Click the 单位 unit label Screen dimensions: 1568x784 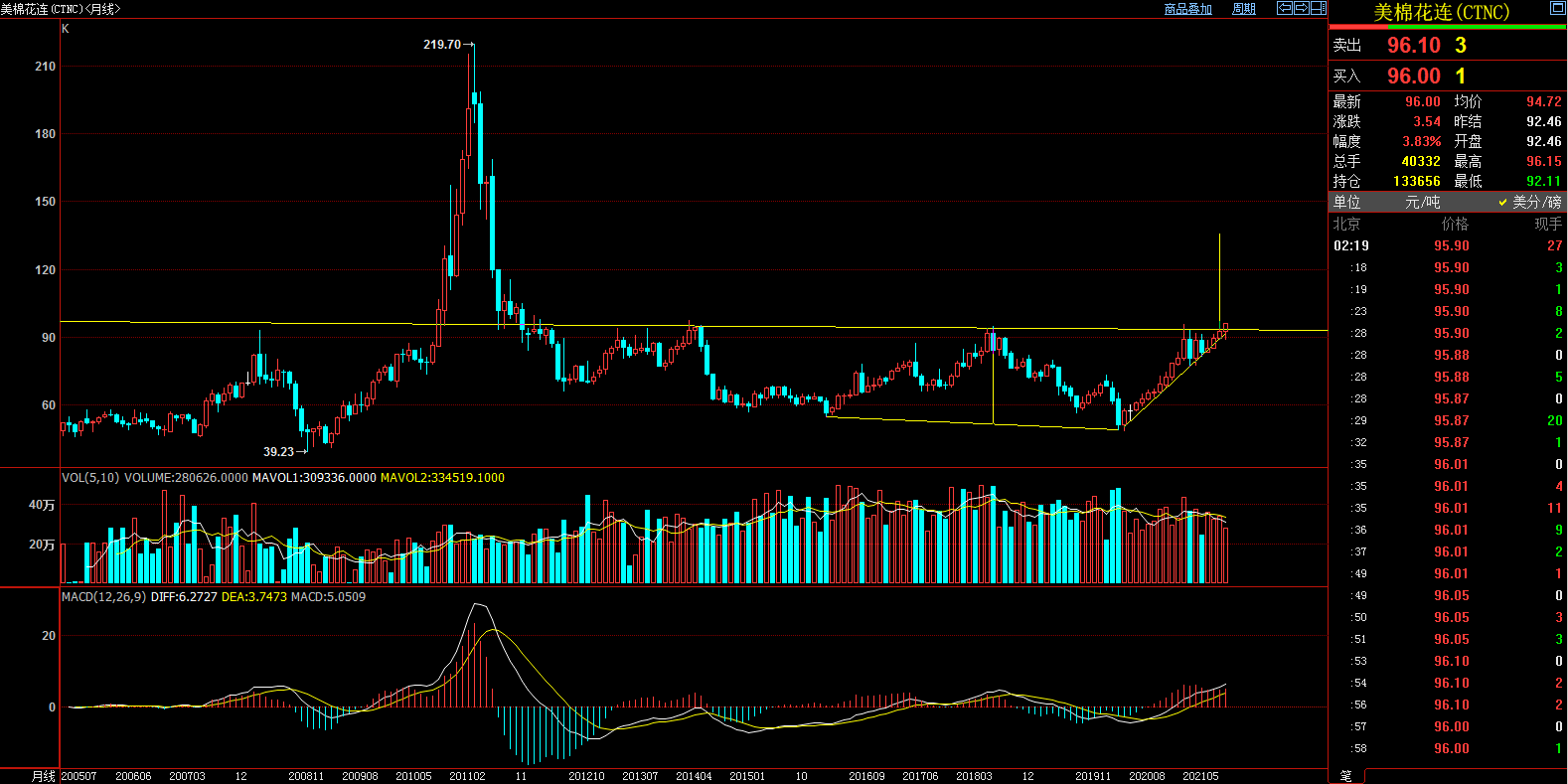[1346, 202]
